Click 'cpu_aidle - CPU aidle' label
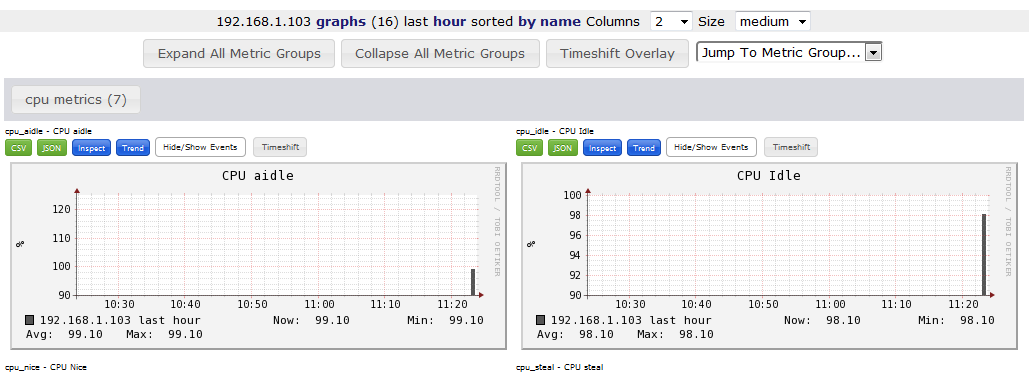Image resolution: width=1029 pixels, height=373 pixels. pyautogui.click(x=48, y=131)
